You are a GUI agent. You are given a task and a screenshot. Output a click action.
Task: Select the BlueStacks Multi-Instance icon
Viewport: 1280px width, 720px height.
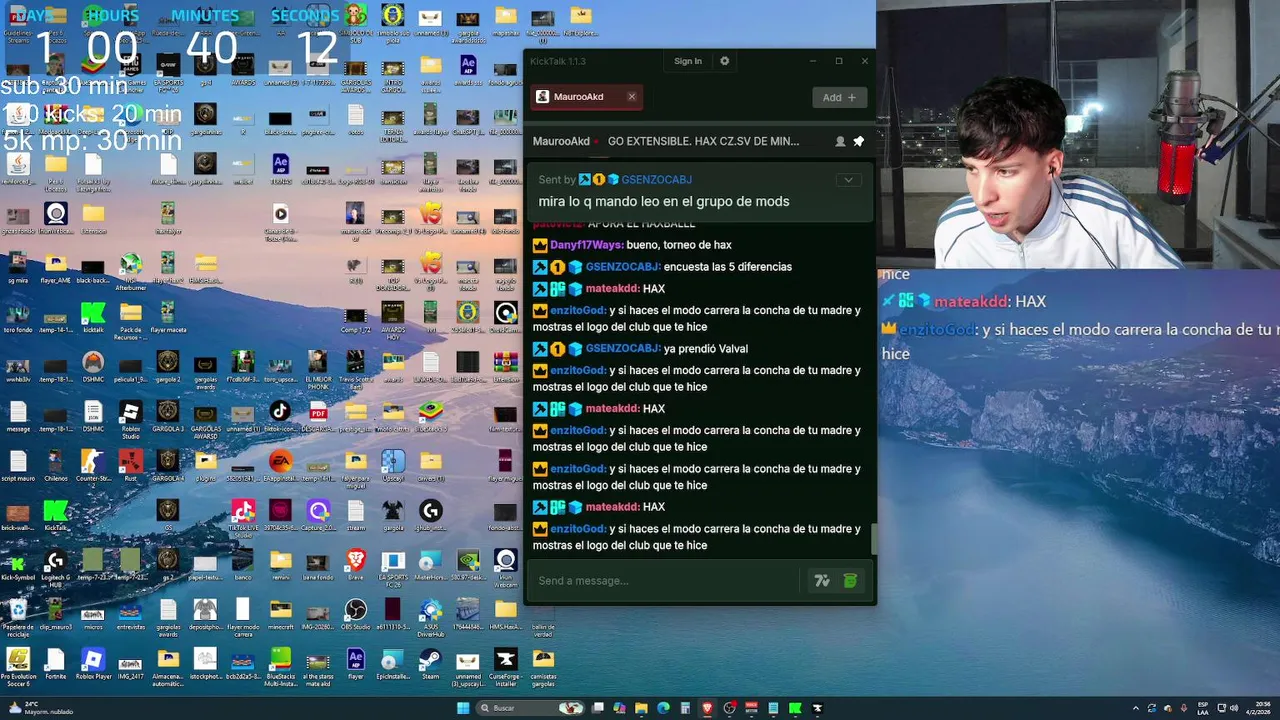coord(280,667)
